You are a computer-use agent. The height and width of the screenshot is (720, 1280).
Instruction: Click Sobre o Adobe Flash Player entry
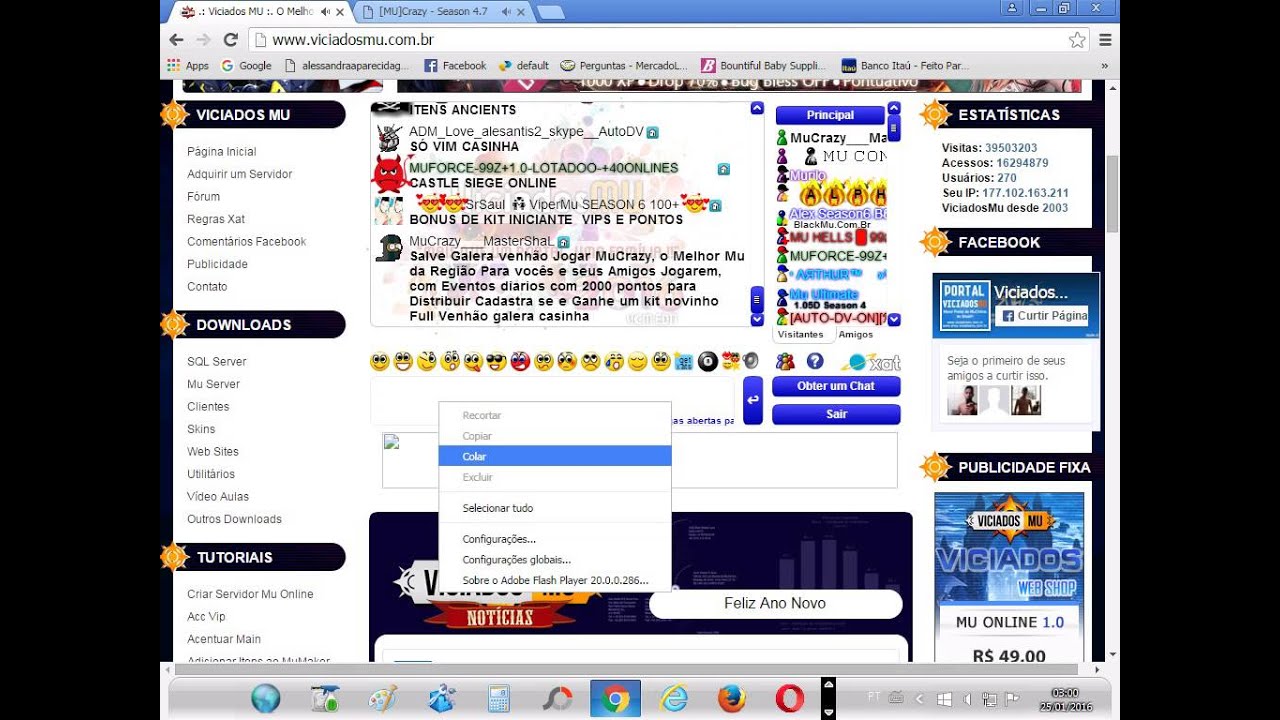[x=555, y=580]
